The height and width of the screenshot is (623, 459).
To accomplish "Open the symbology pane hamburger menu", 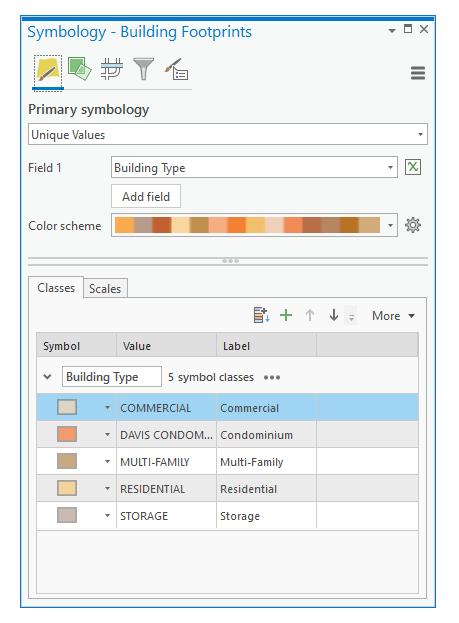I will tap(418, 73).
